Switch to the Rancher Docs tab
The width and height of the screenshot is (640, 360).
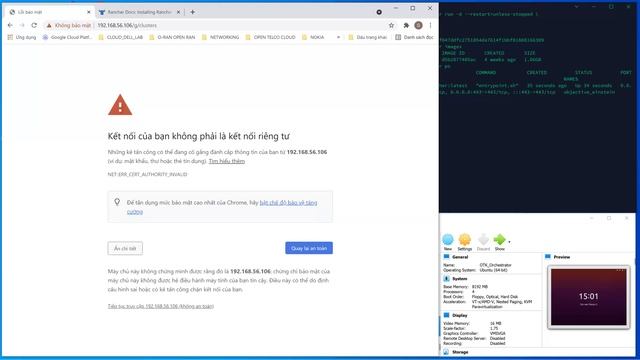139,12
